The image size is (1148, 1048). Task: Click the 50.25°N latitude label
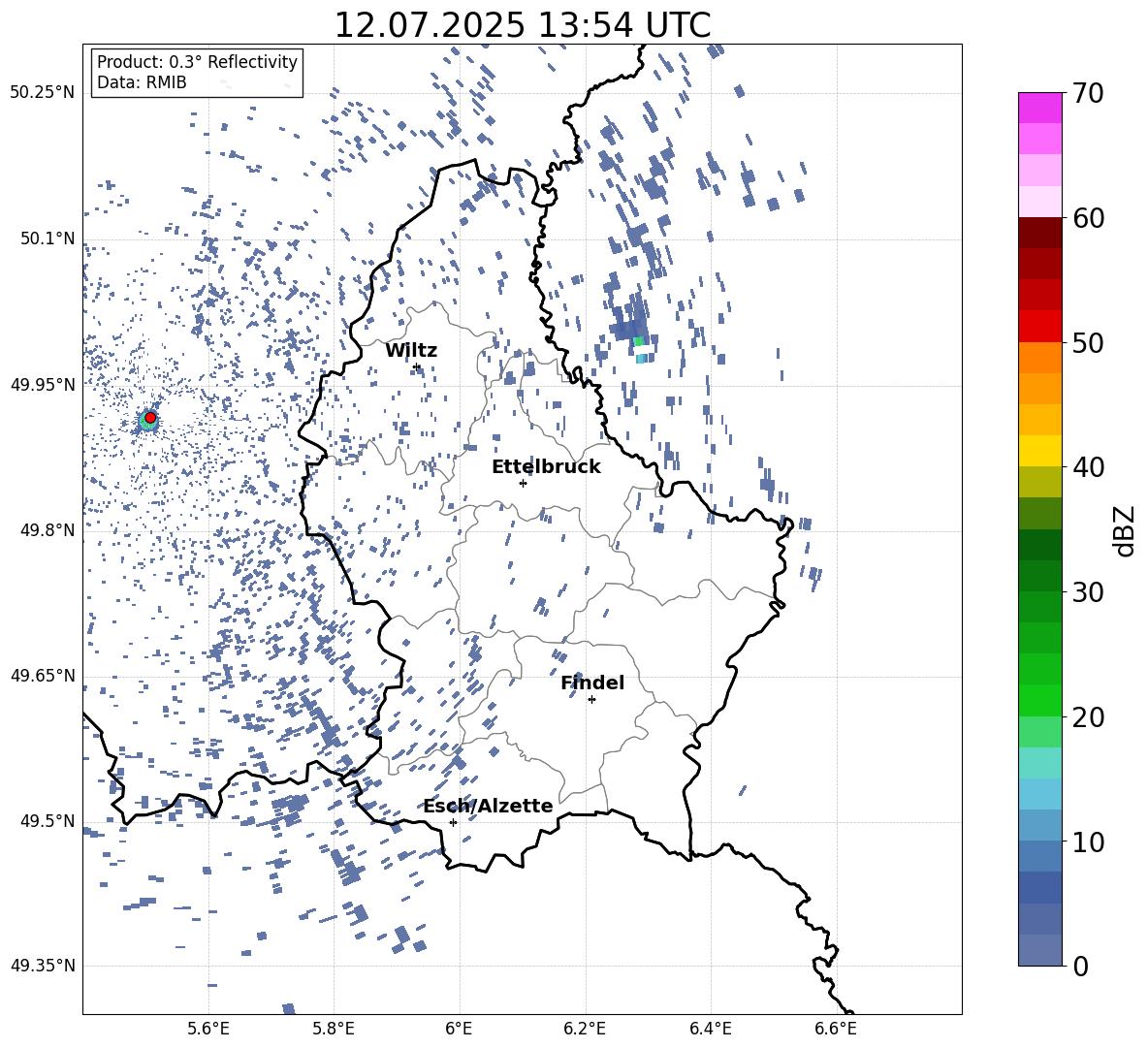tap(43, 93)
